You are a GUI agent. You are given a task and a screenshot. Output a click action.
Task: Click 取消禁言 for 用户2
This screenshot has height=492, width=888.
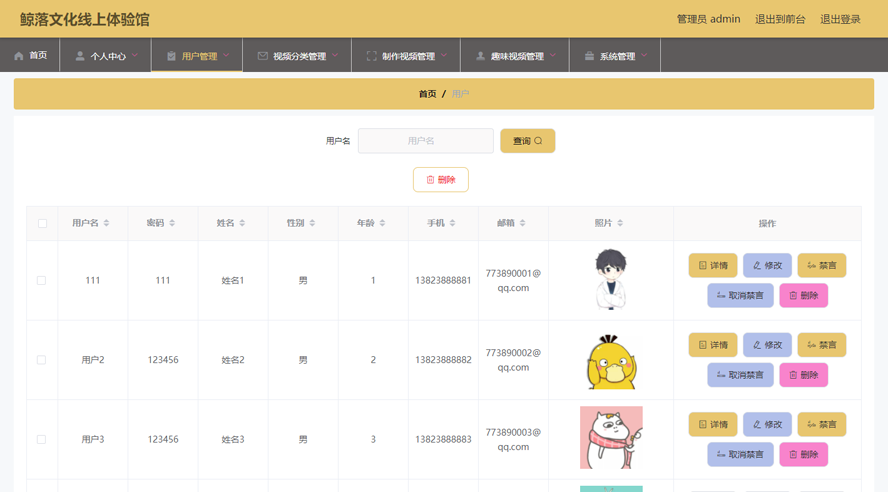tap(740, 375)
